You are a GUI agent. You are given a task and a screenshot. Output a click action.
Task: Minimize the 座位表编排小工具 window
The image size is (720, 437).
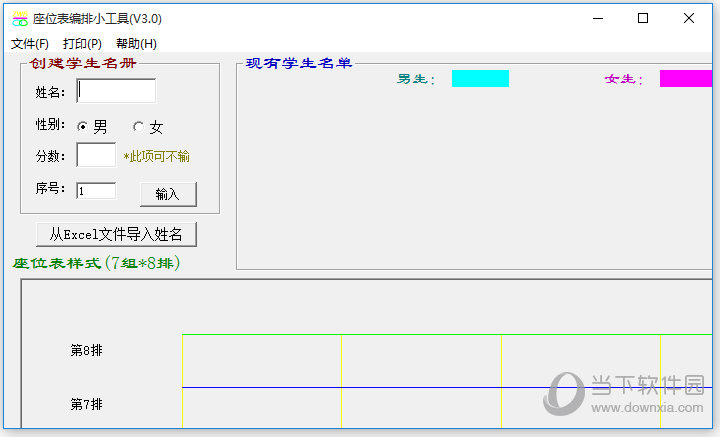coord(598,18)
